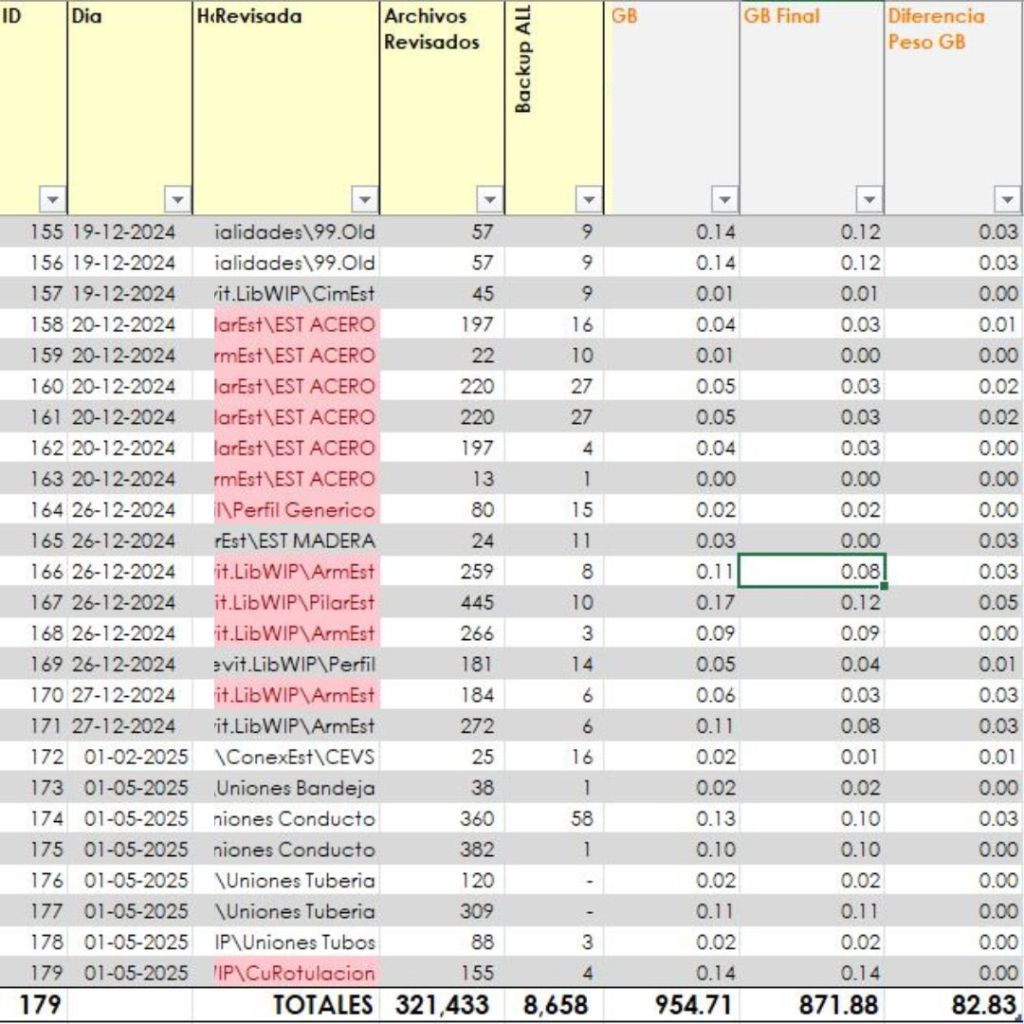Image resolution: width=1024 pixels, height=1024 pixels.
Task: Click the Uniones Bandeja cell in row 173
Action: pos(296,788)
